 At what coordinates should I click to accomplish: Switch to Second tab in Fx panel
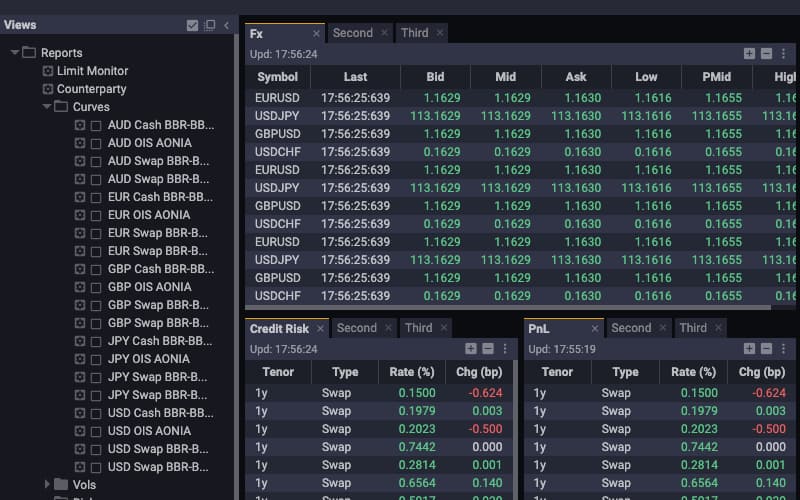point(352,33)
